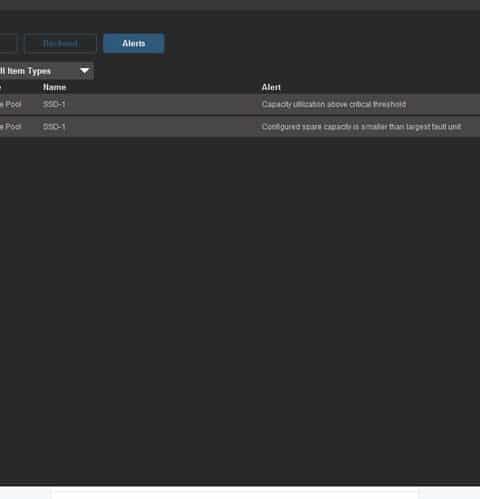Select SSD-1 in the spare capacity row
The height and width of the screenshot is (499, 480).
(54, 127)
